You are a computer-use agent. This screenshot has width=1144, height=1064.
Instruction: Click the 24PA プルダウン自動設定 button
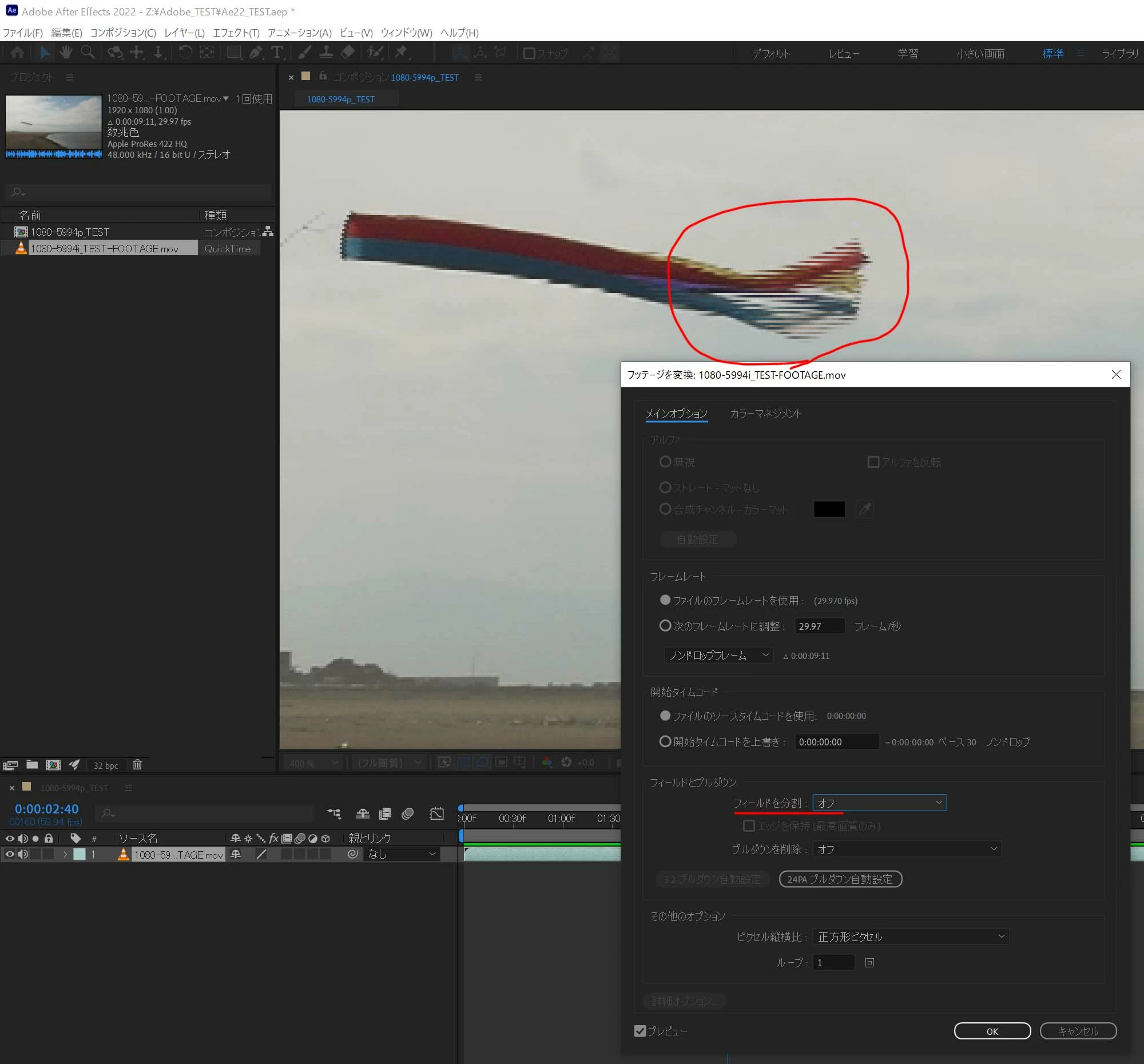coord(840,879)
